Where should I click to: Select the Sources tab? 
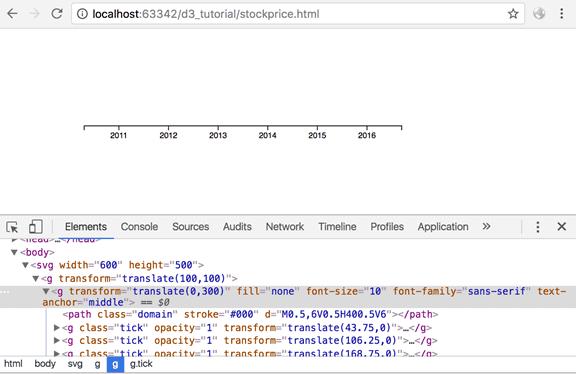tap(190, 227)
